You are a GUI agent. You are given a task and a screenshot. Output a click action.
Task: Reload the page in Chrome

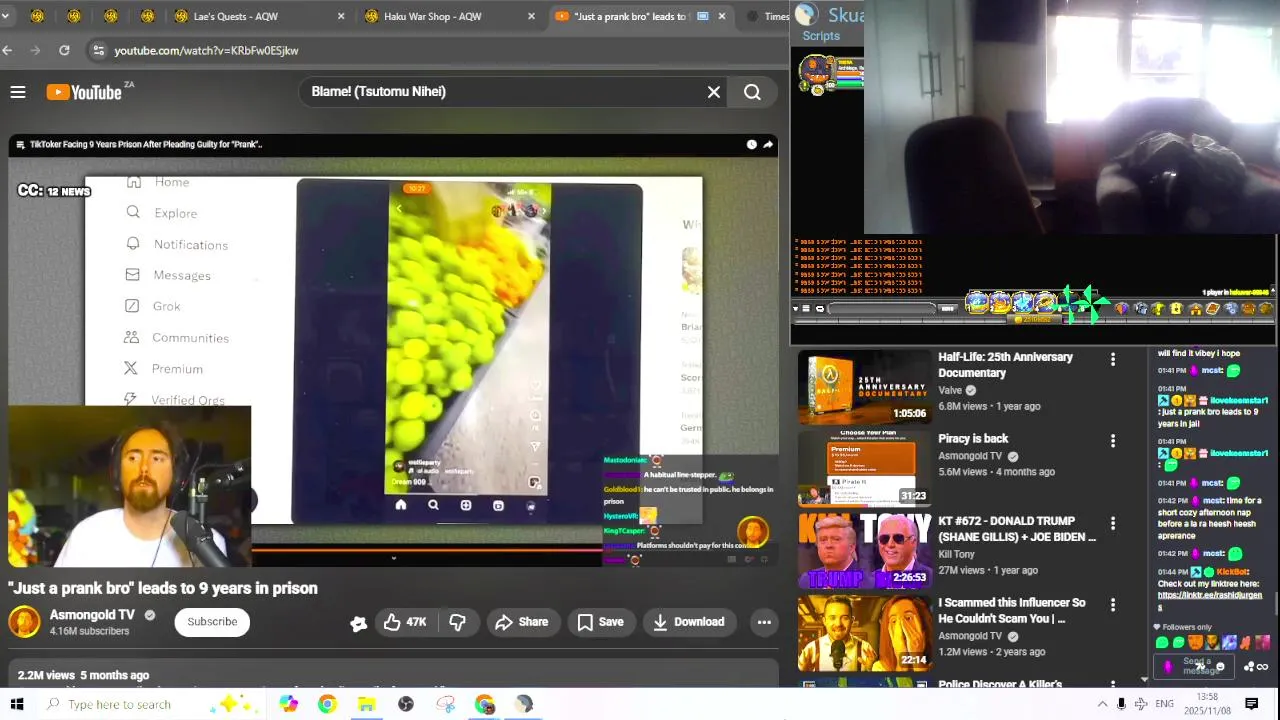(x=64, y=50)
